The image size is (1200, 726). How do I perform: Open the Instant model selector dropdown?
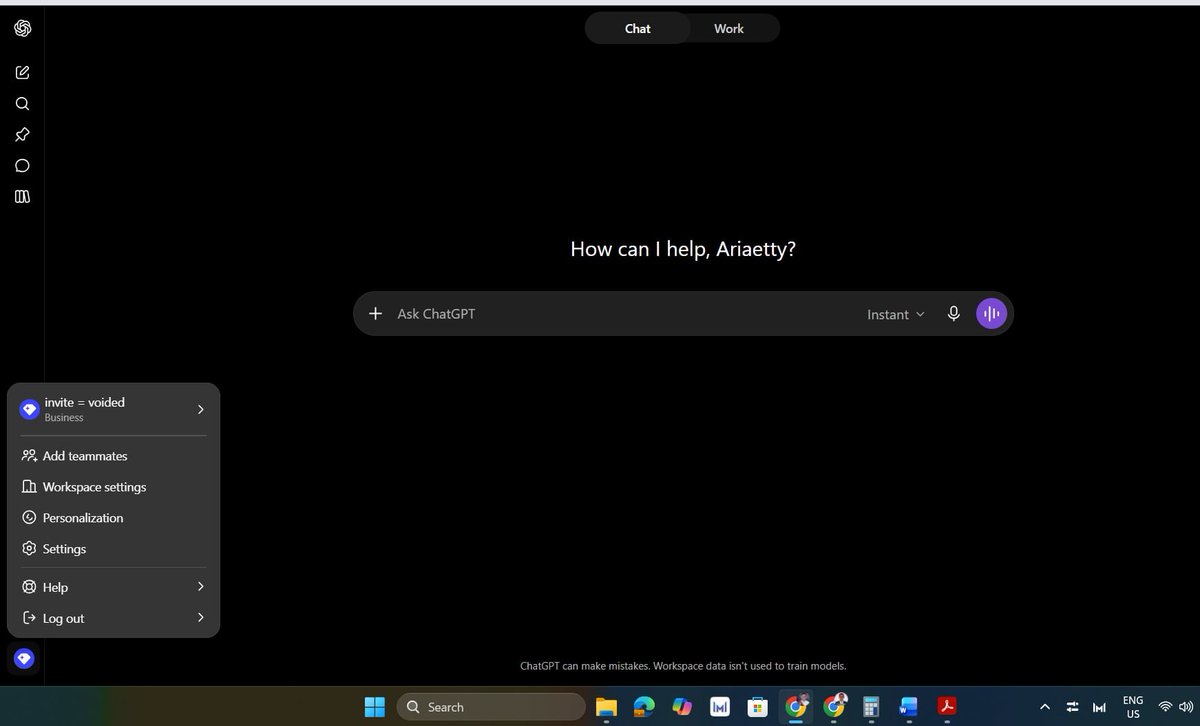point(896,314)
